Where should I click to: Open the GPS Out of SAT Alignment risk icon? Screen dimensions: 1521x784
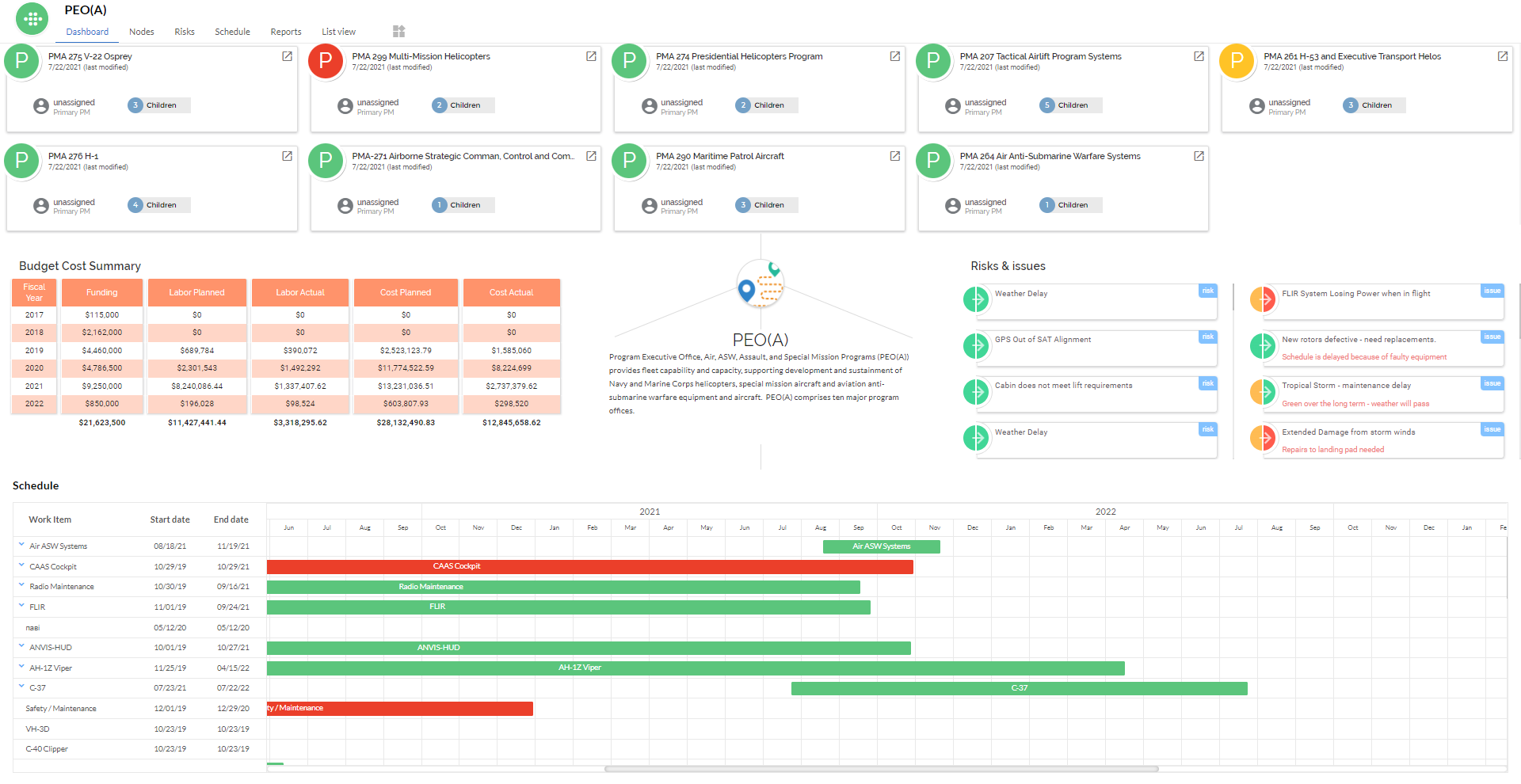click(x=976, y=346)
